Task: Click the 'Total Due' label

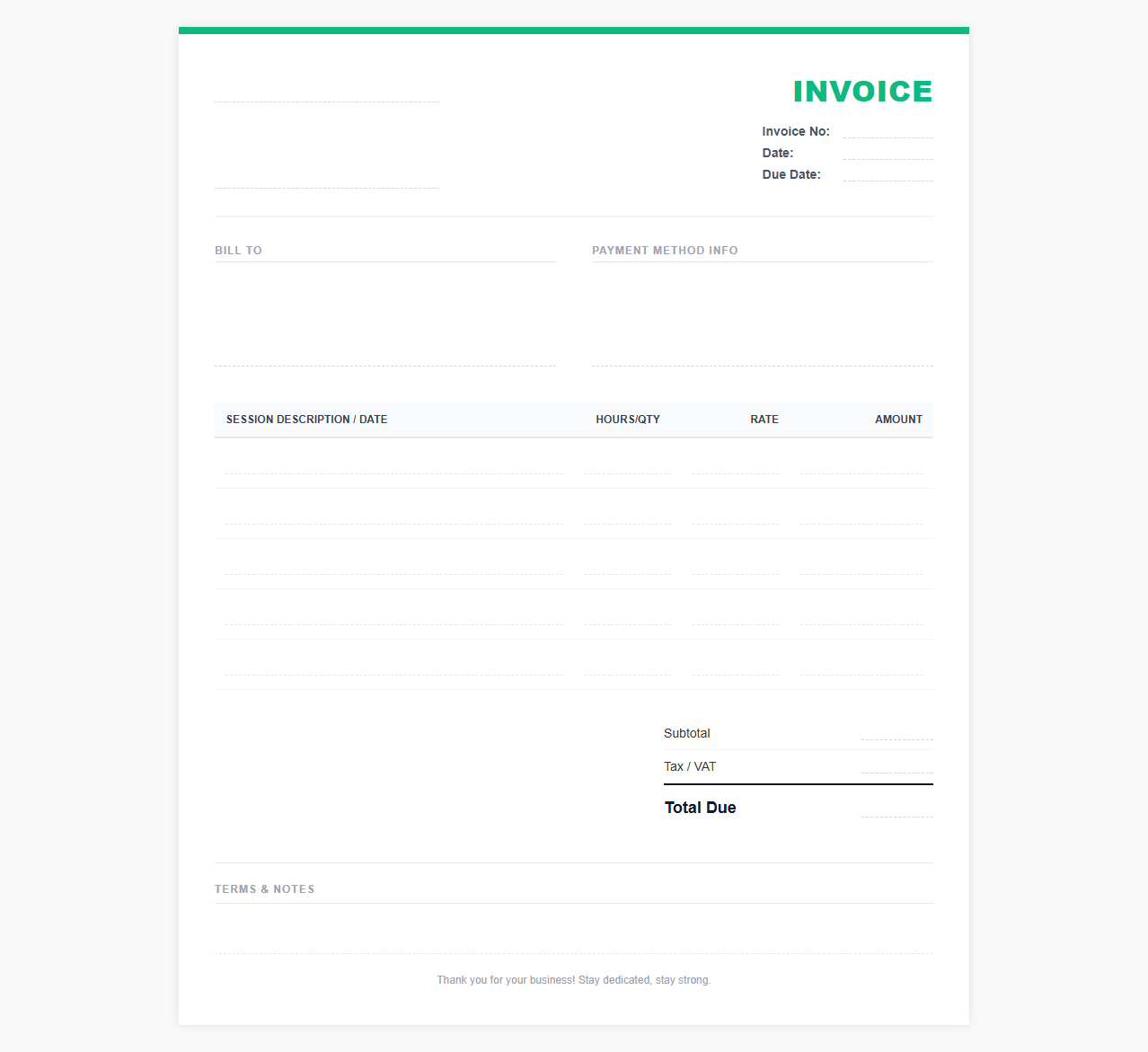Action: click(x=700, y=808)
